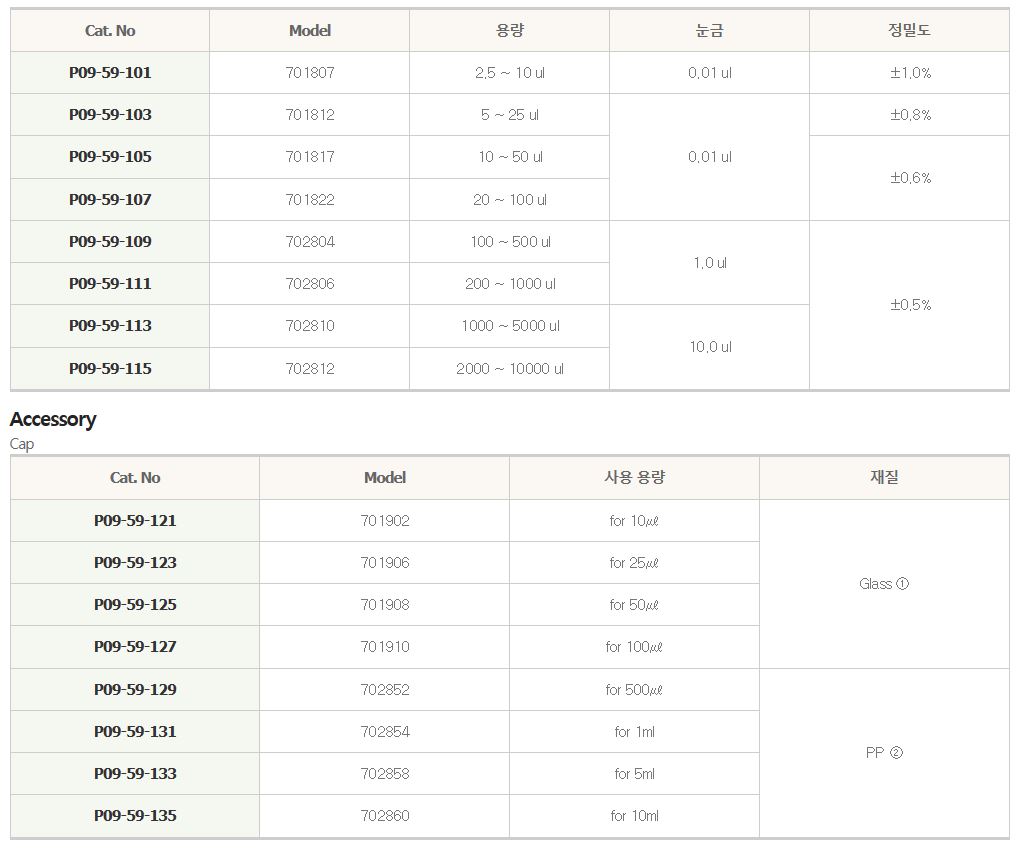Click cap model number 701902
Viewport: 1023px width, 850px height.
coord(385,521)
